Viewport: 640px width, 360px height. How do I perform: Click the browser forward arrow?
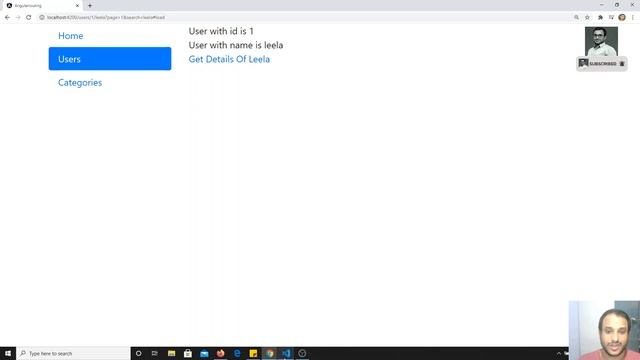click(x=18, y=18)
